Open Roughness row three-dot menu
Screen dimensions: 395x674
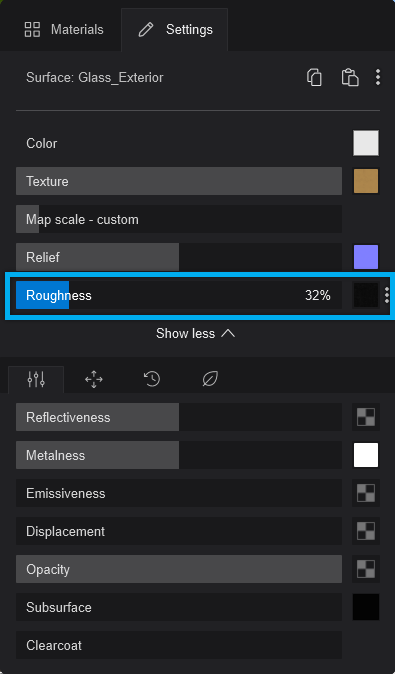point(387,295)
